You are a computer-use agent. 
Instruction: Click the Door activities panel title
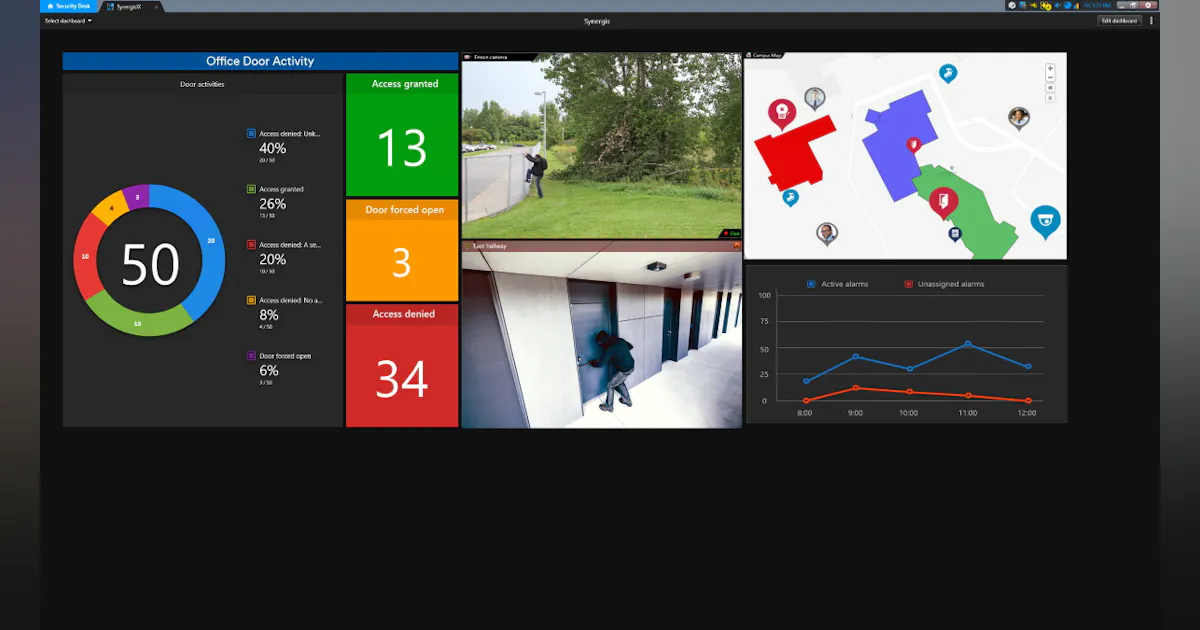tap(202, 84)
